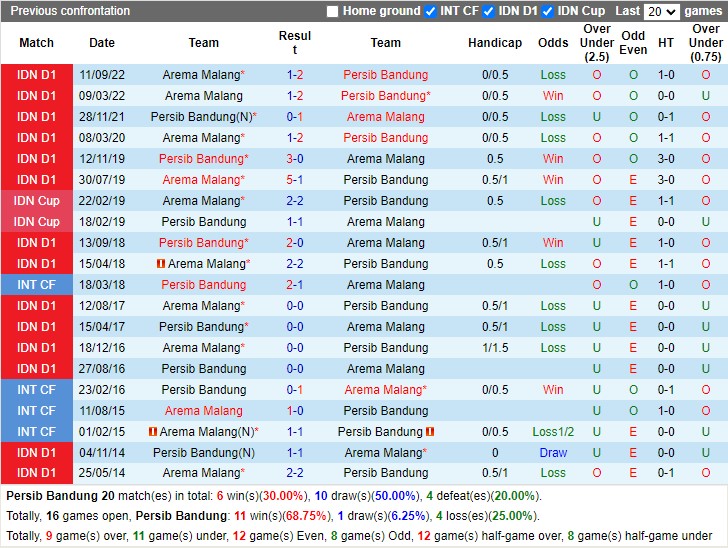
Task: Click red card icon before Arema Malang(N) 01/02/15
Action: (x=153, y=431)
